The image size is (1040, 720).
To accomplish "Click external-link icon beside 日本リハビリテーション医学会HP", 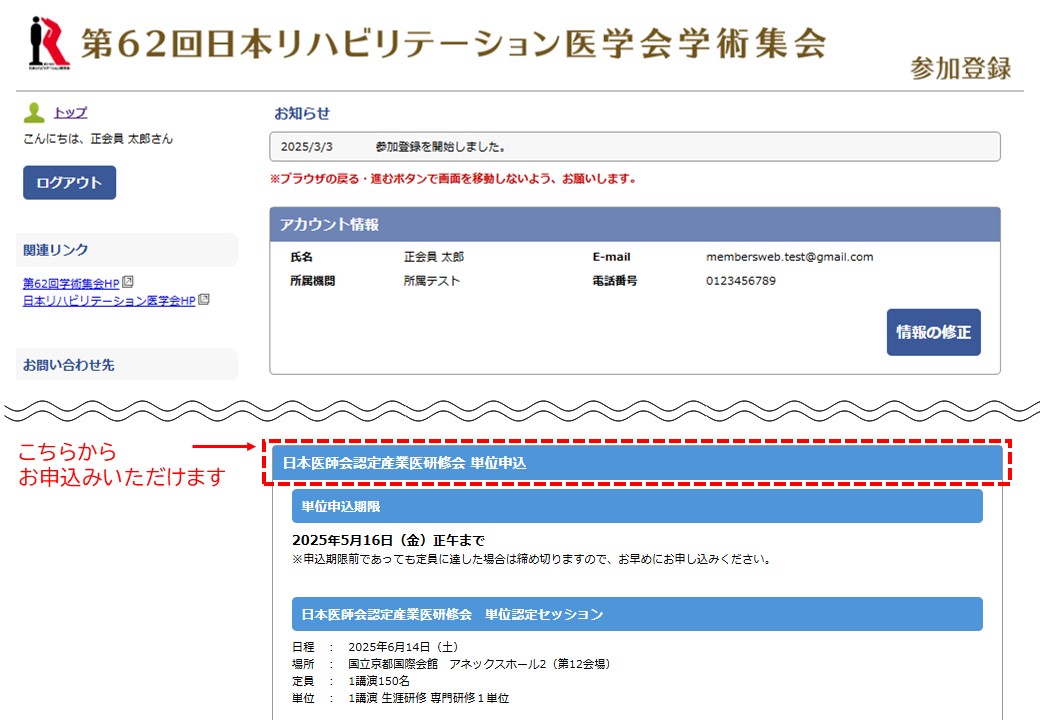I will coord(204,299).
